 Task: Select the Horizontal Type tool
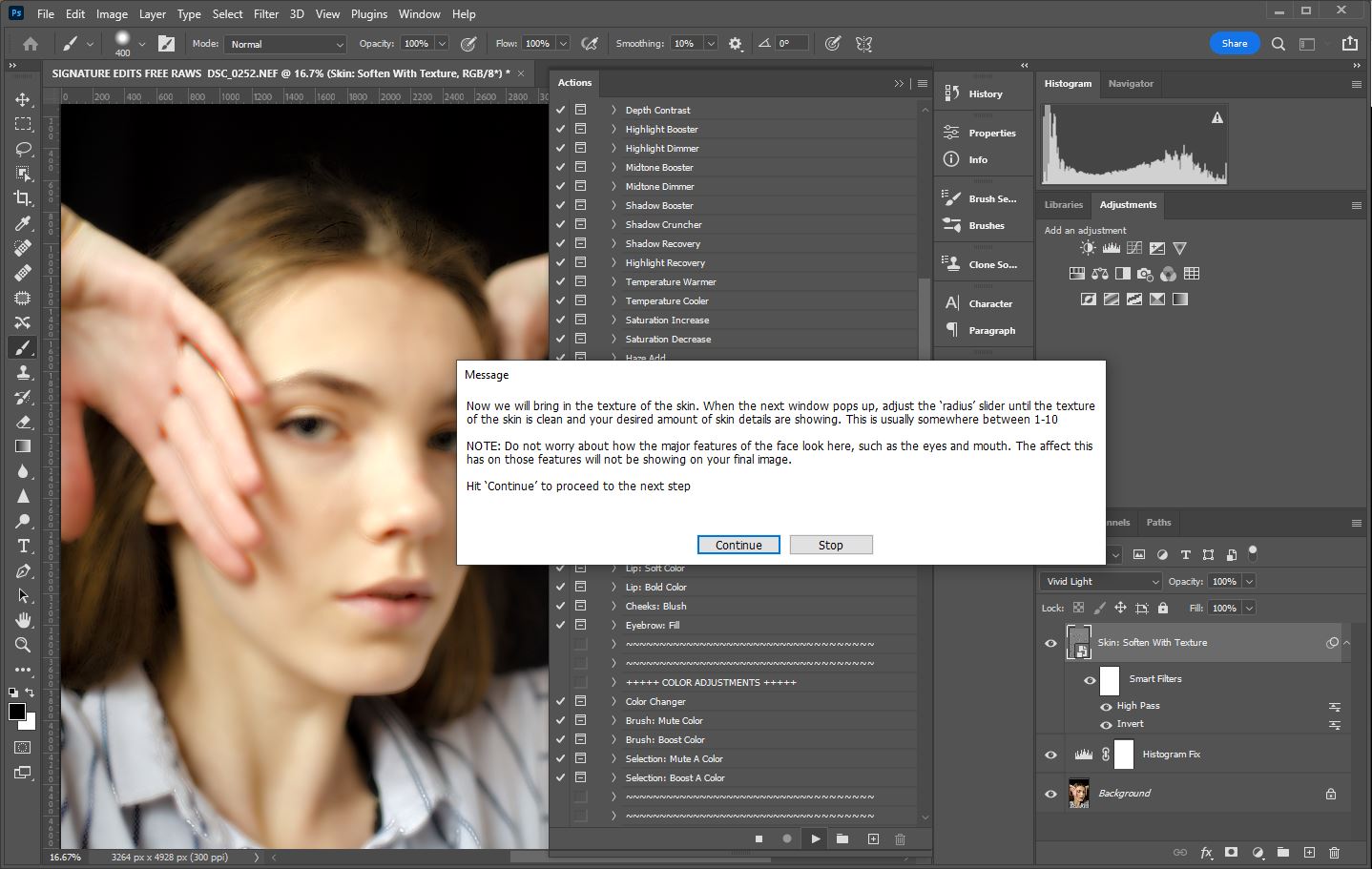pyautogui.click(x=23, y=546)
